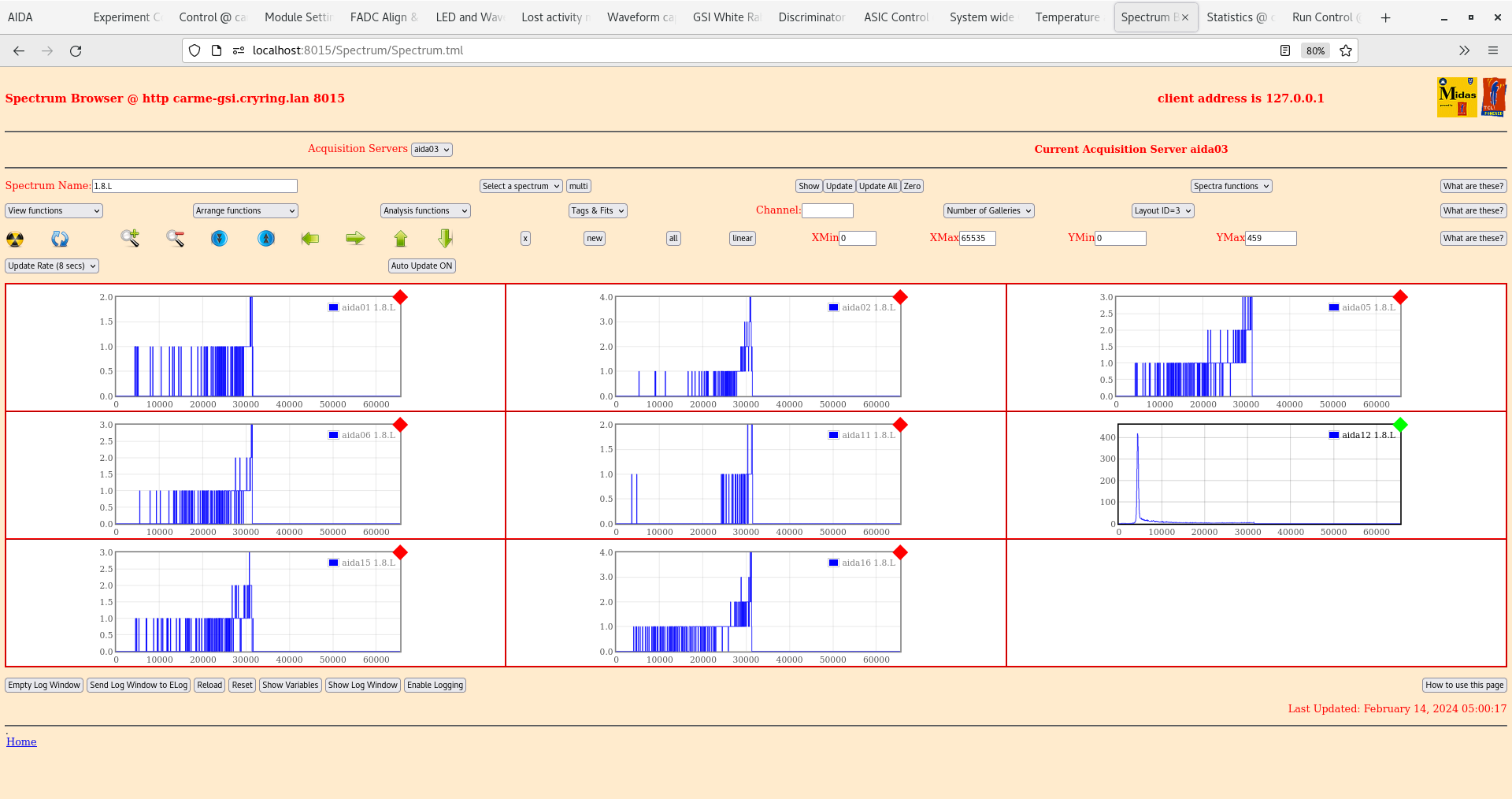Viewport: 1512px width, 799px height.
Task: Select the zoom-in magnifier icon
Action: [x=130, y=238]
